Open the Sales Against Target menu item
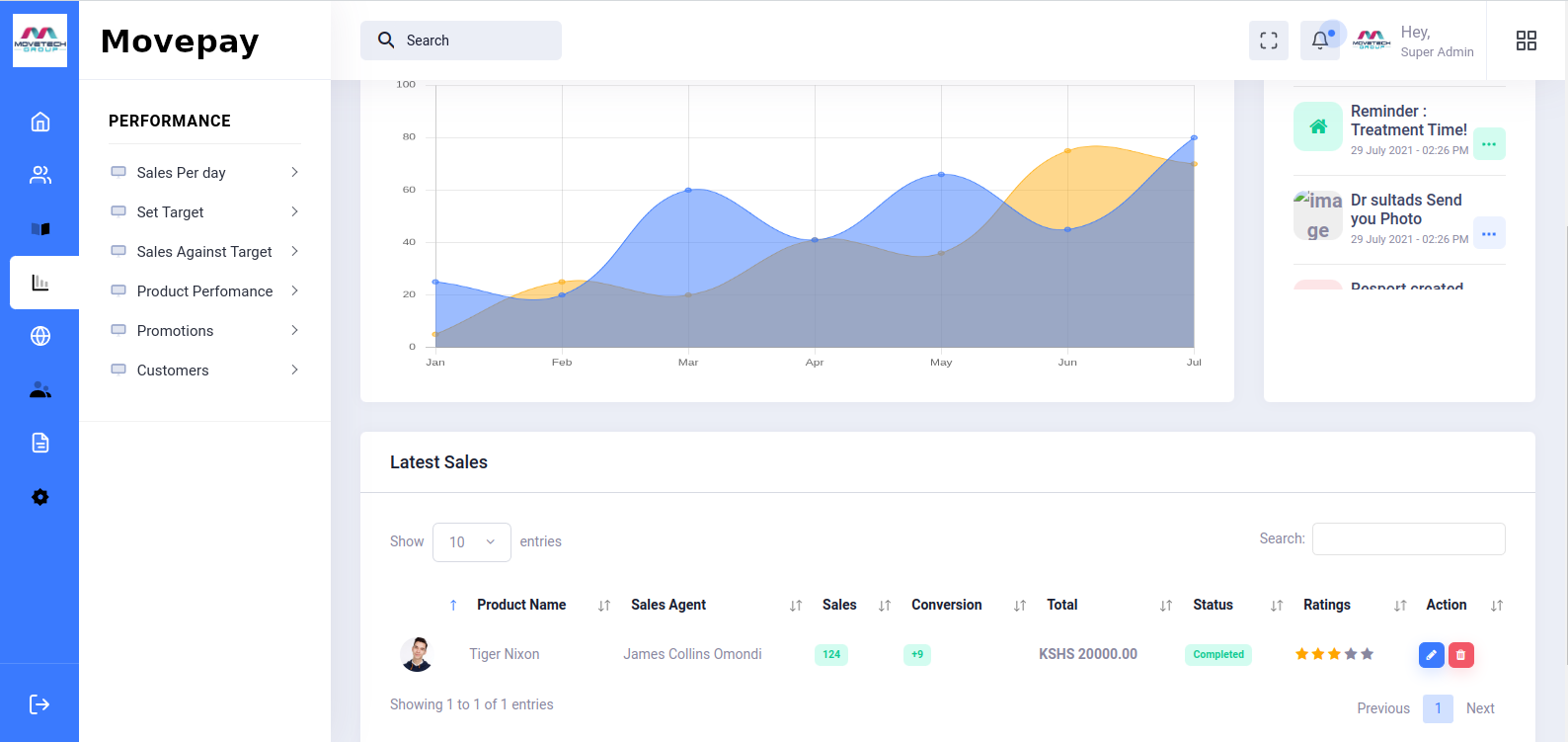The image size is (1568, 742). [204, 252]
